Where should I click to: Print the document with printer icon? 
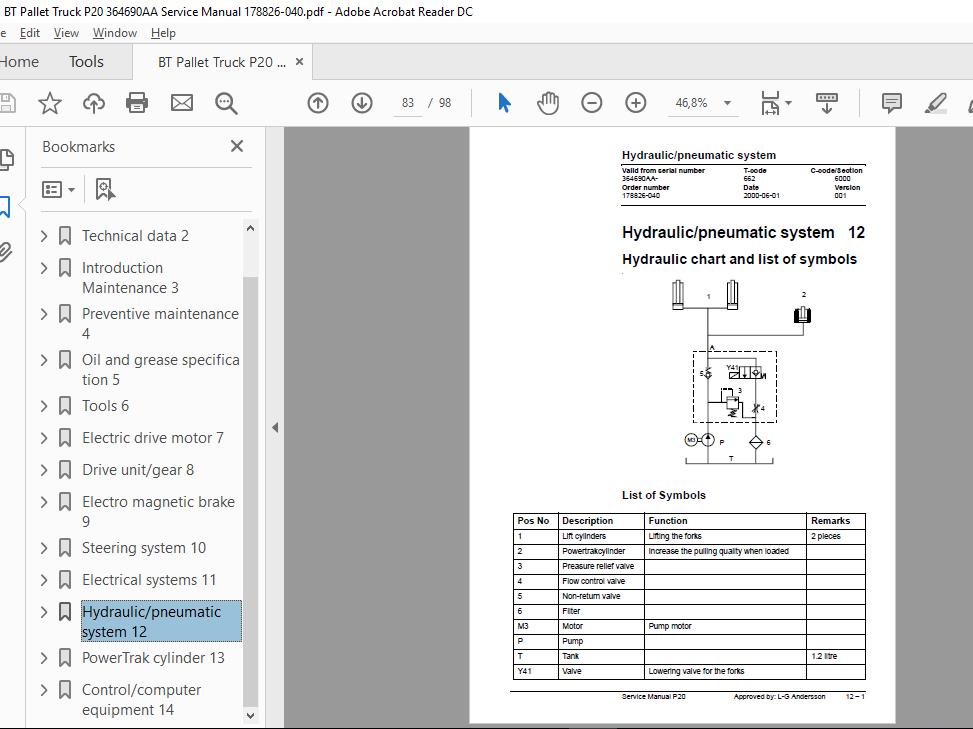137,103
